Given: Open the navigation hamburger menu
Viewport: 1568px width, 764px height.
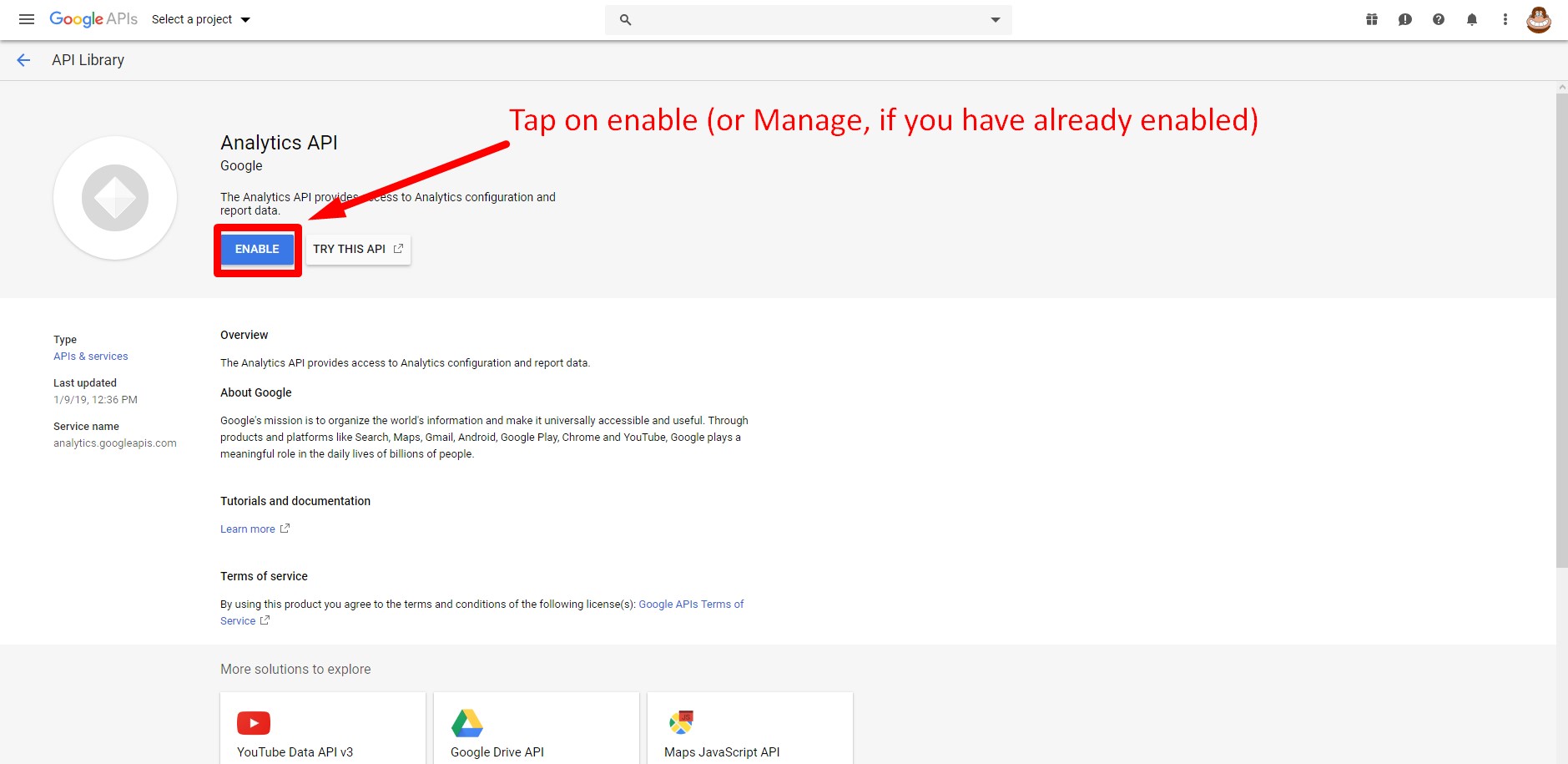Looking at the screenshot, I should 26,18.
